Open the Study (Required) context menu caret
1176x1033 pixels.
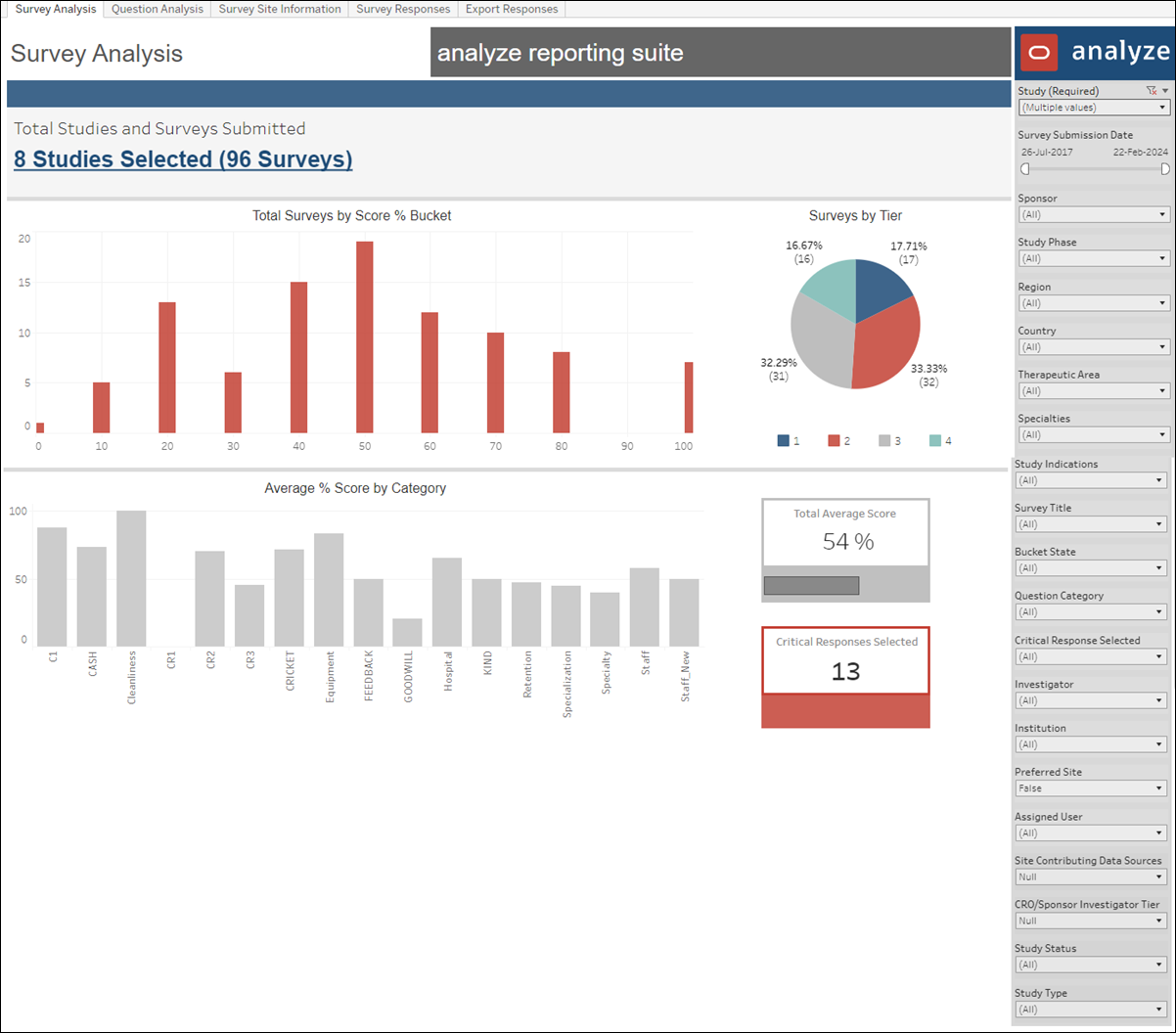(x=1166, y=90)
